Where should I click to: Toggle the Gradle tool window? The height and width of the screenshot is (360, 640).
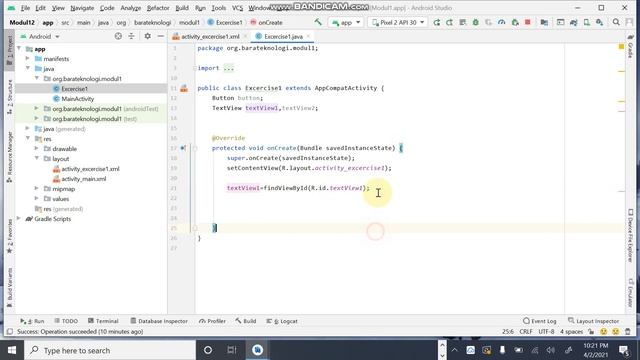[x=631, y=46]
